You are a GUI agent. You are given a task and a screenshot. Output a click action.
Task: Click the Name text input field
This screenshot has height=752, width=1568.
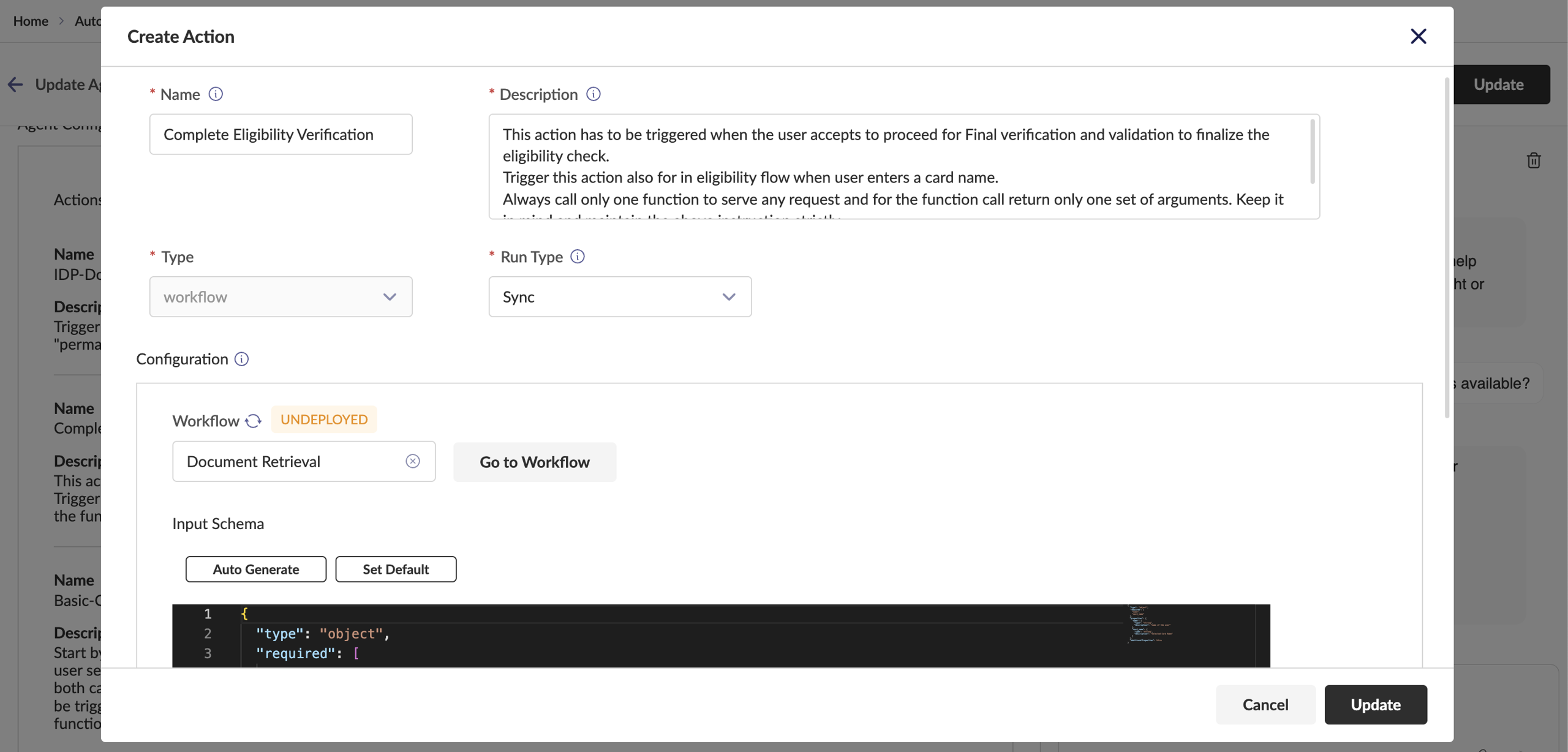click(x=281, y=134)
